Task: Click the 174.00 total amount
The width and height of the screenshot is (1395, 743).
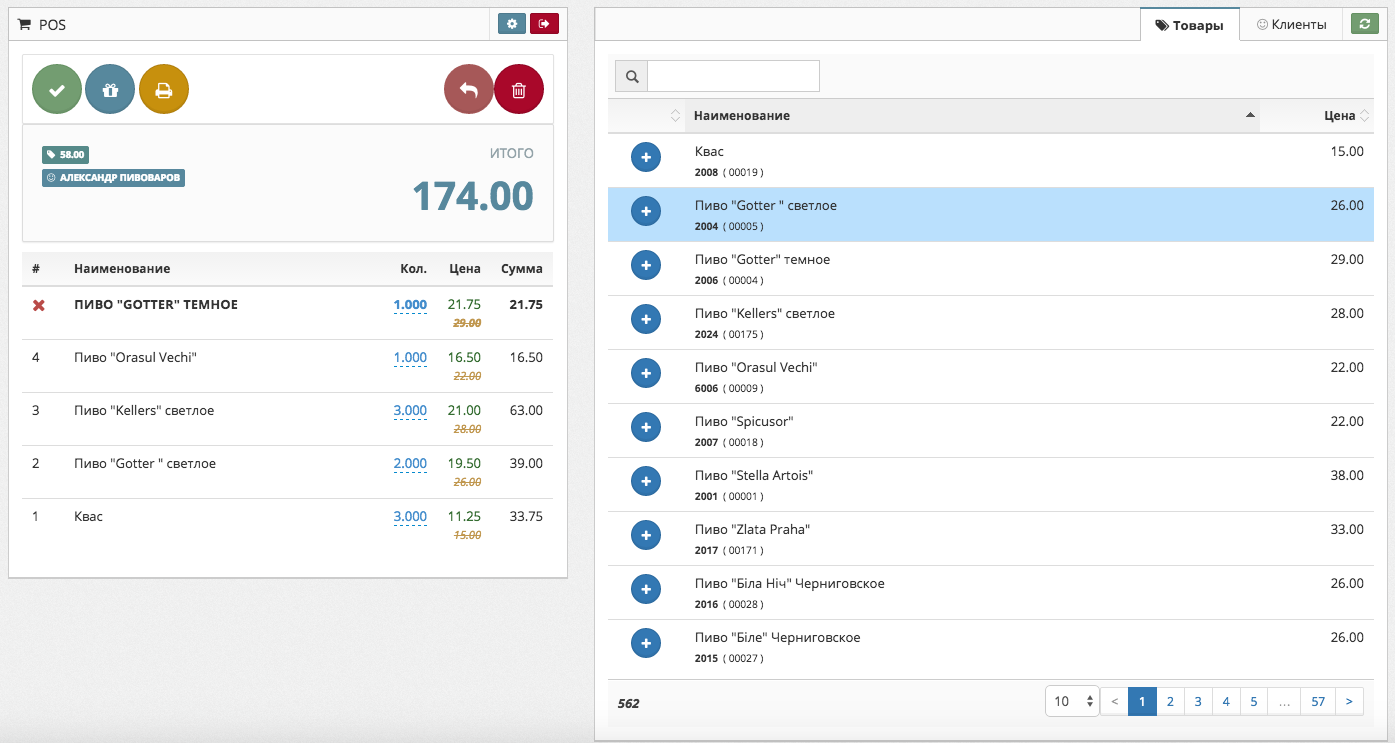Action: (473, 196)
